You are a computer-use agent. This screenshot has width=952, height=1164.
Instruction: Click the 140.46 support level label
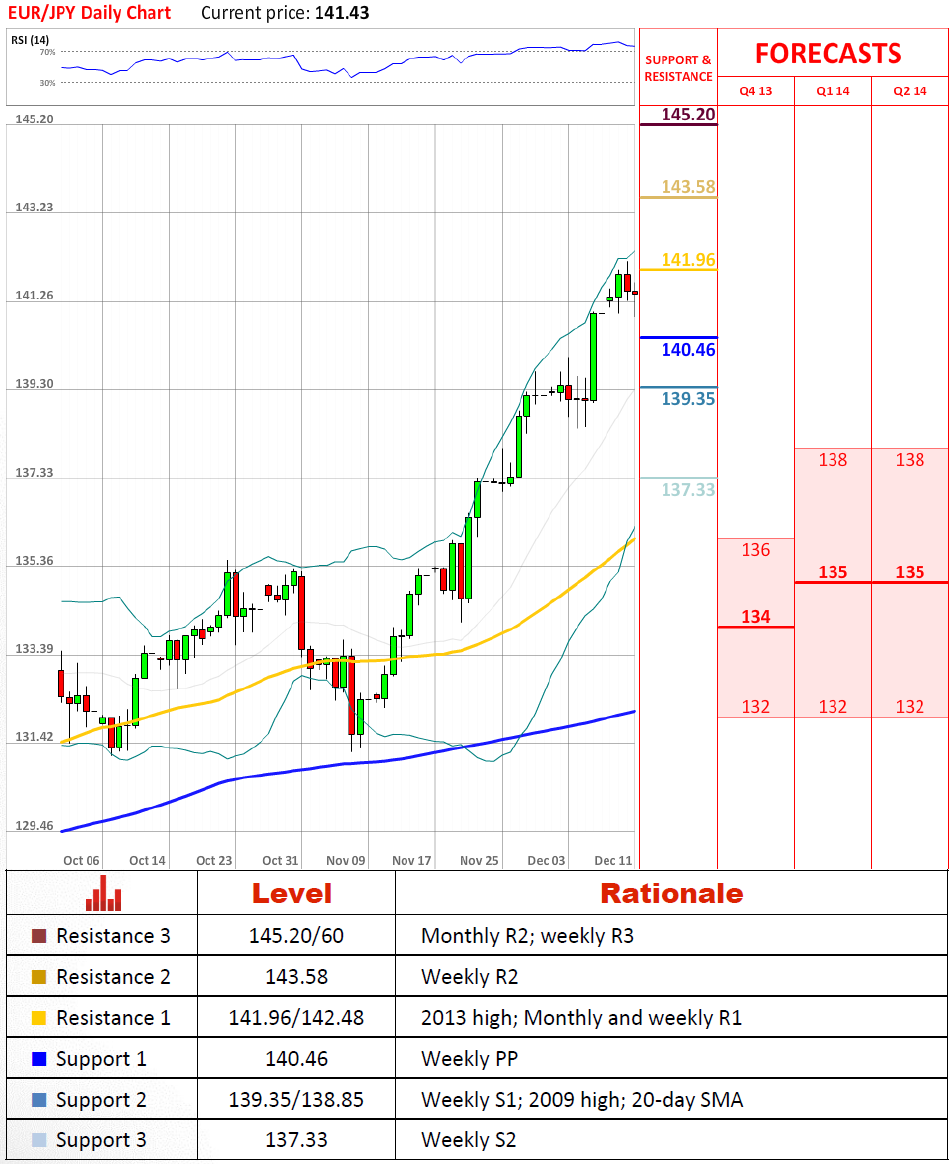(688, 350)
